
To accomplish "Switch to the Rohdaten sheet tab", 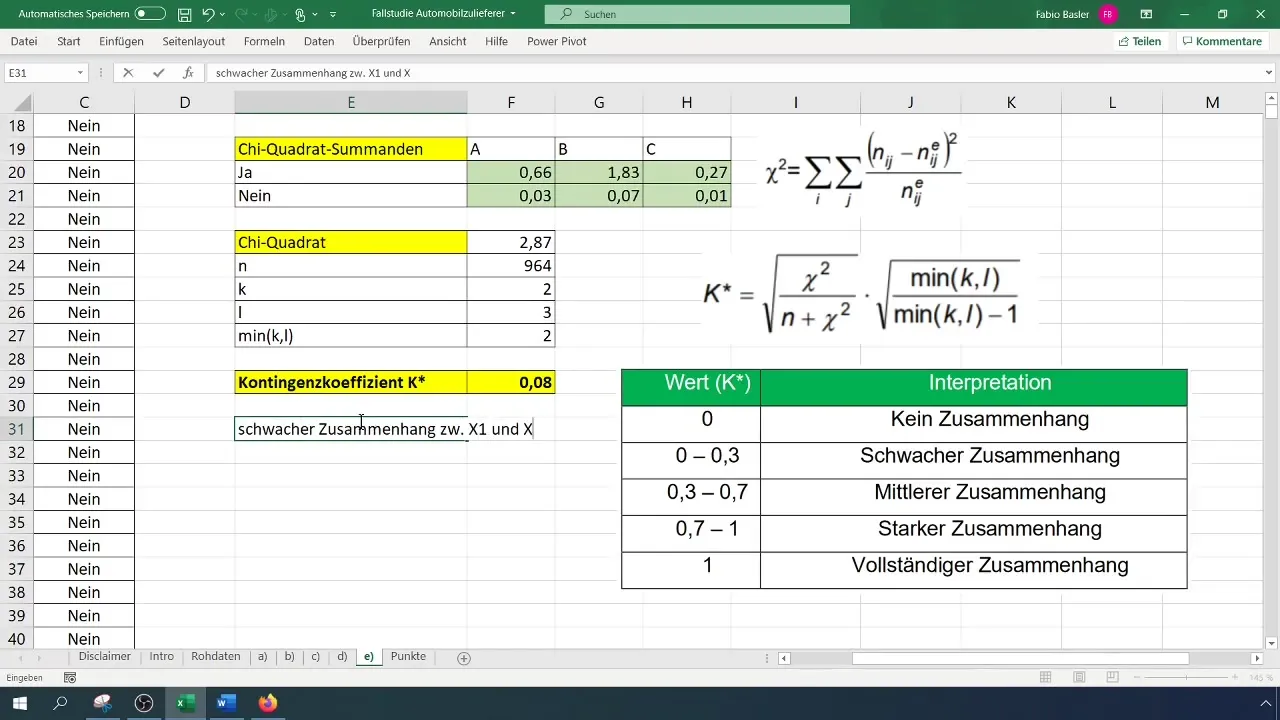I will [216, 657].
